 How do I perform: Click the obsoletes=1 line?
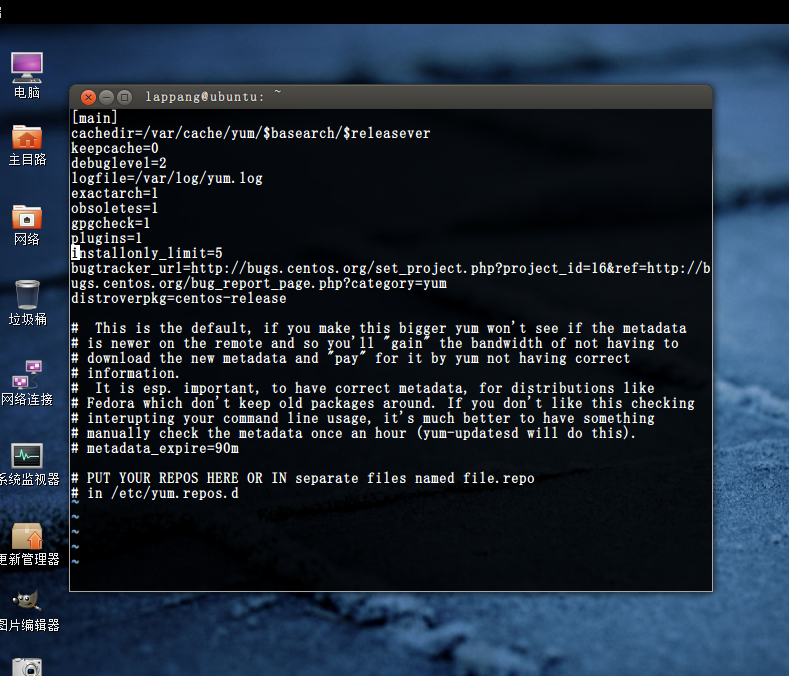click(115, 208)
